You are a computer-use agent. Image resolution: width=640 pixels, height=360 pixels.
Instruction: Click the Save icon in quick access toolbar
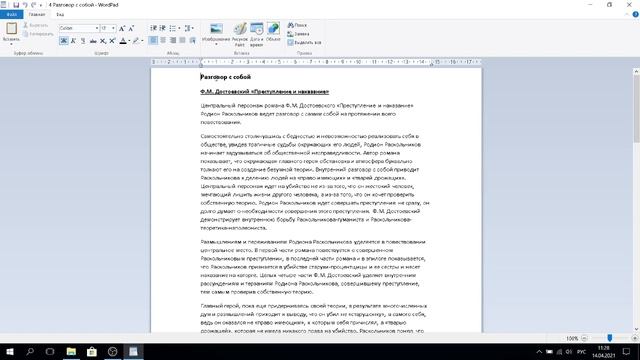[16, 5]
